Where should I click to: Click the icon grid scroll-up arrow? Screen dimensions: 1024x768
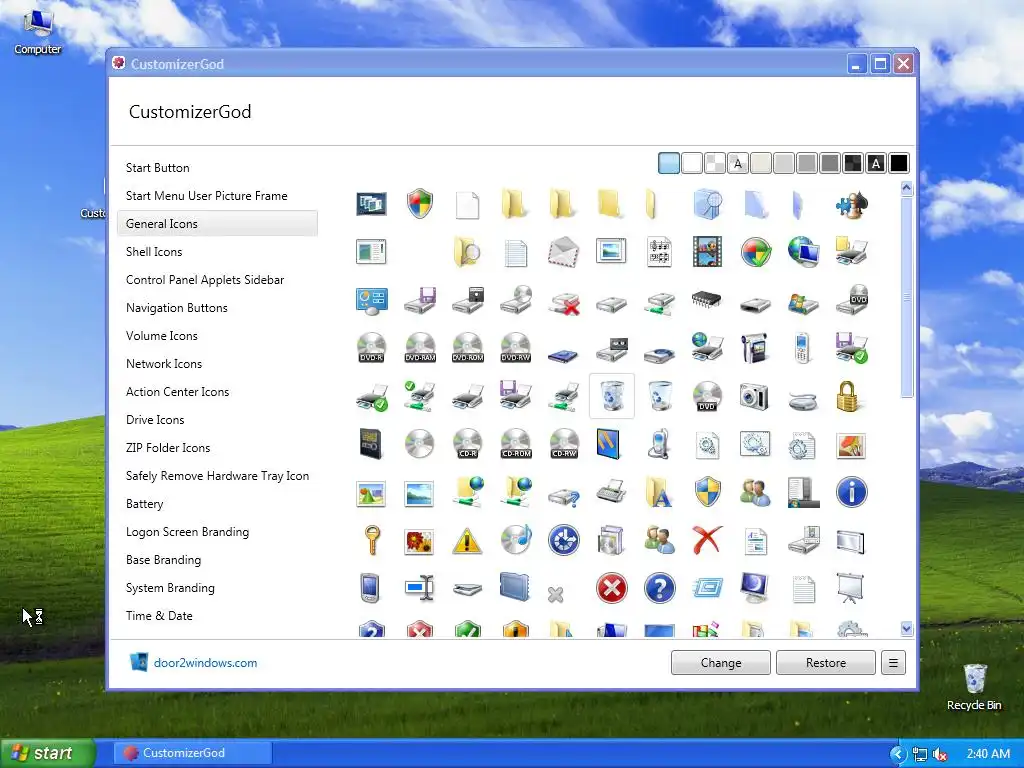pos(906,189)
